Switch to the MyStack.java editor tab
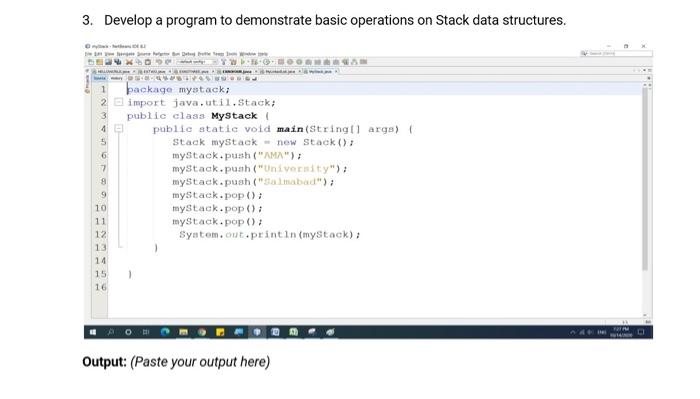The width and height of the screenshot is (700, 399). (320, 71)
